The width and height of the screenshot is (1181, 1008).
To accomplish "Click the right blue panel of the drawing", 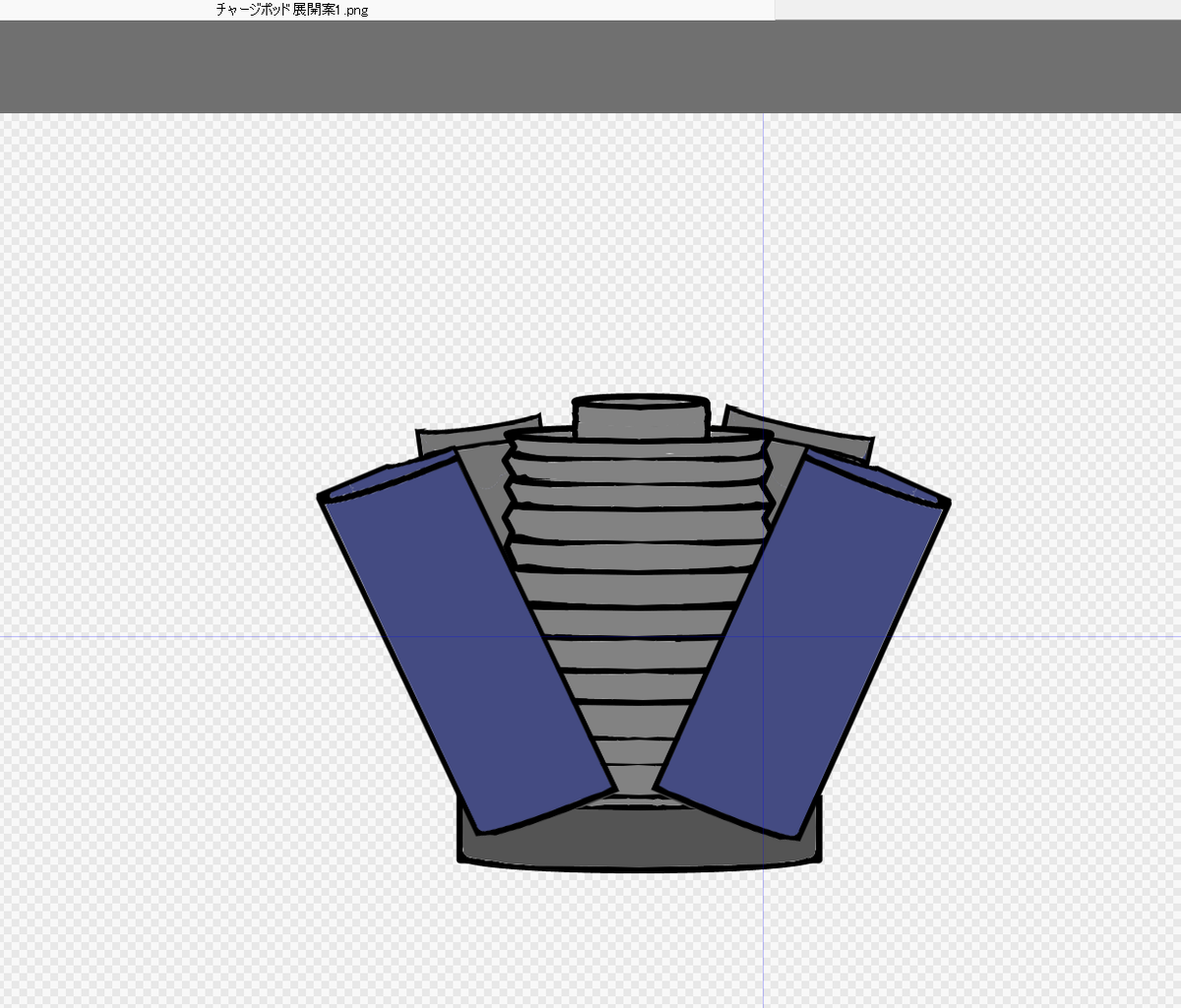I will [804, 645].
